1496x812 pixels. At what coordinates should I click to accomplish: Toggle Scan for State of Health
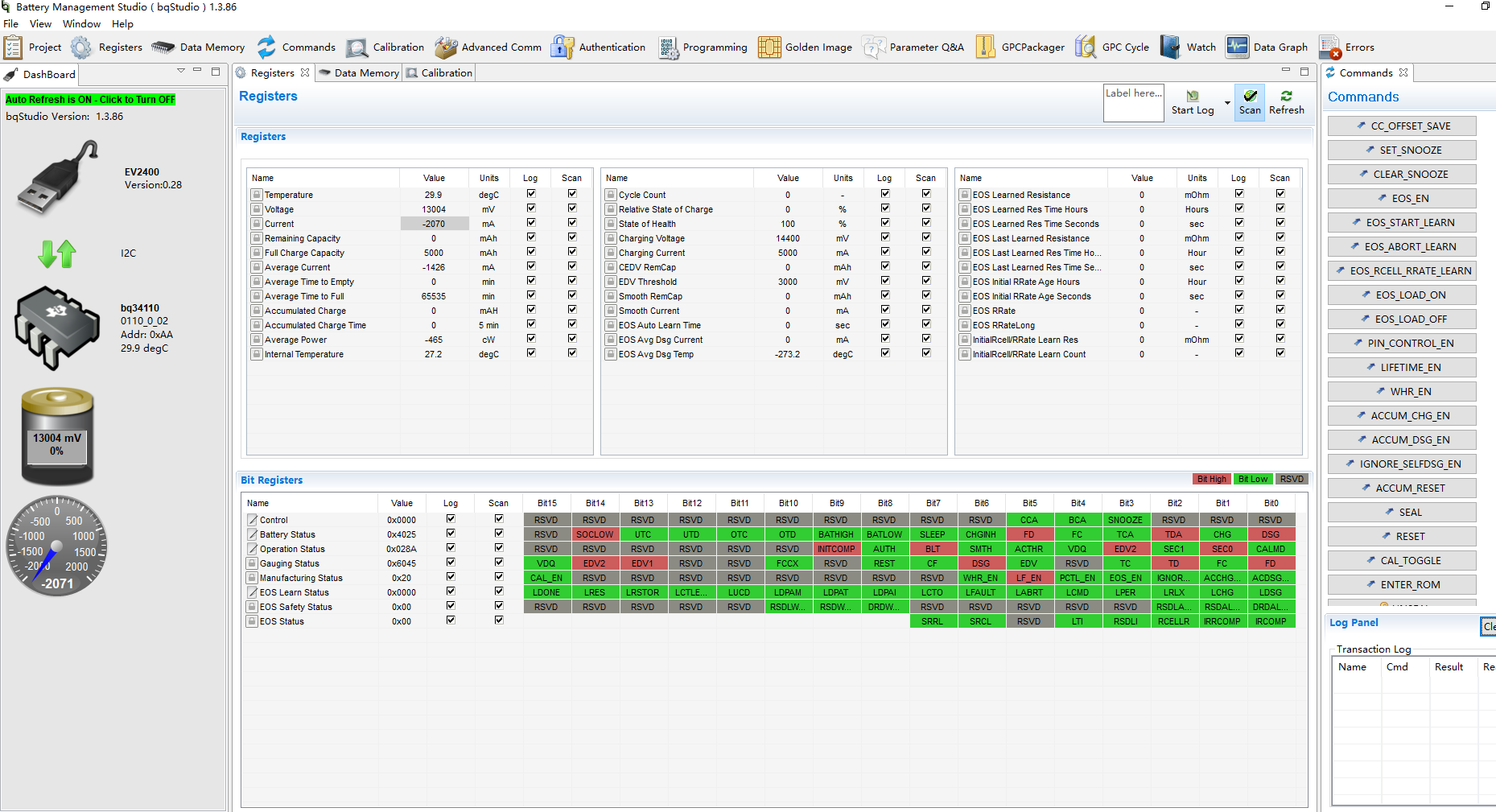point(926,223)
